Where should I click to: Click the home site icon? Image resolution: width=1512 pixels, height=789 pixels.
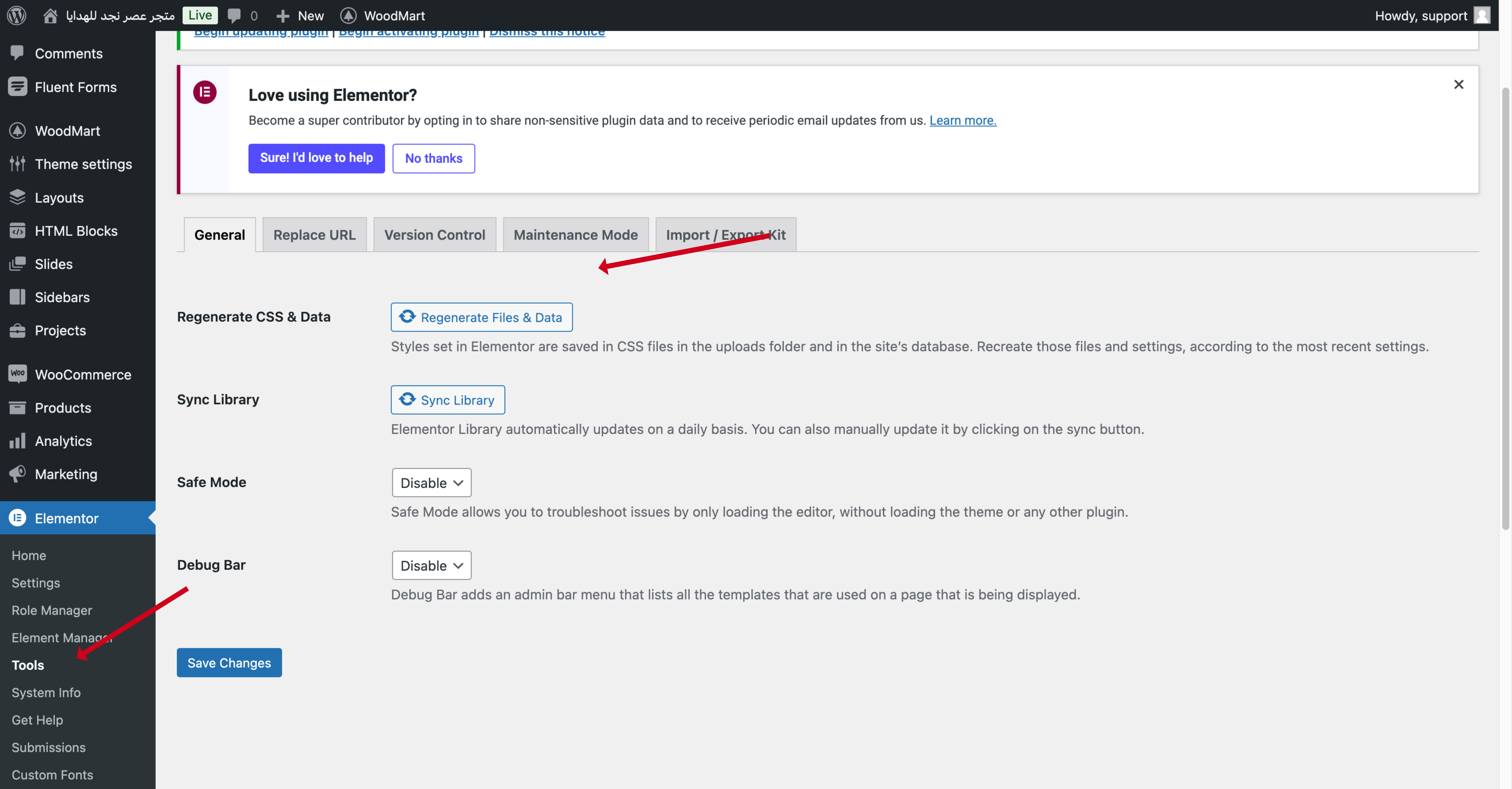[50, 16]
